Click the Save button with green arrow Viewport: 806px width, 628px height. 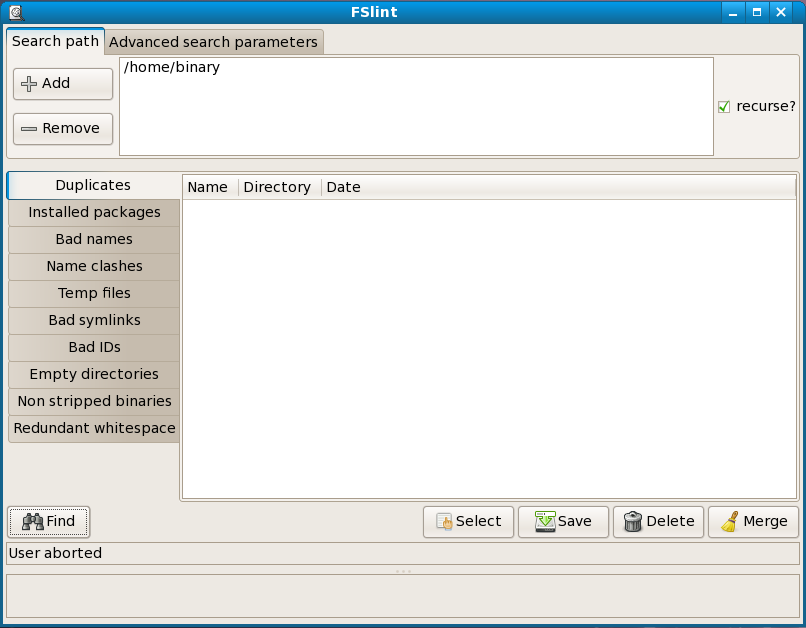tap(563, 521)
